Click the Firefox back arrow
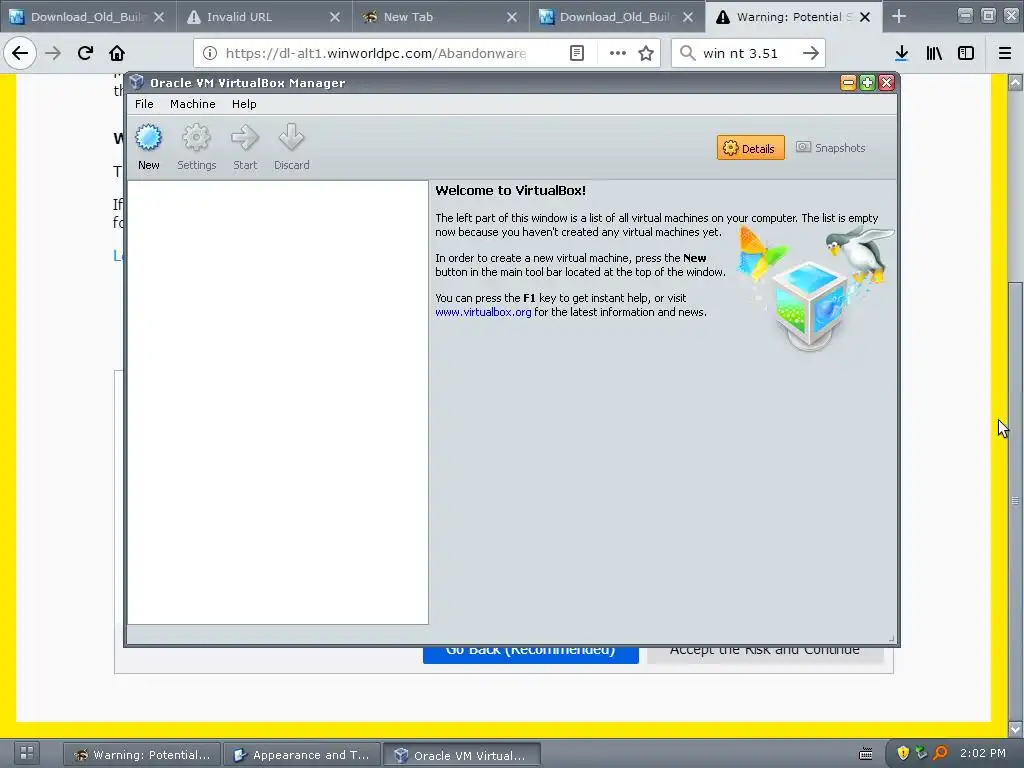Viewport: 1024px width, 768px height. tap(20, 53)
